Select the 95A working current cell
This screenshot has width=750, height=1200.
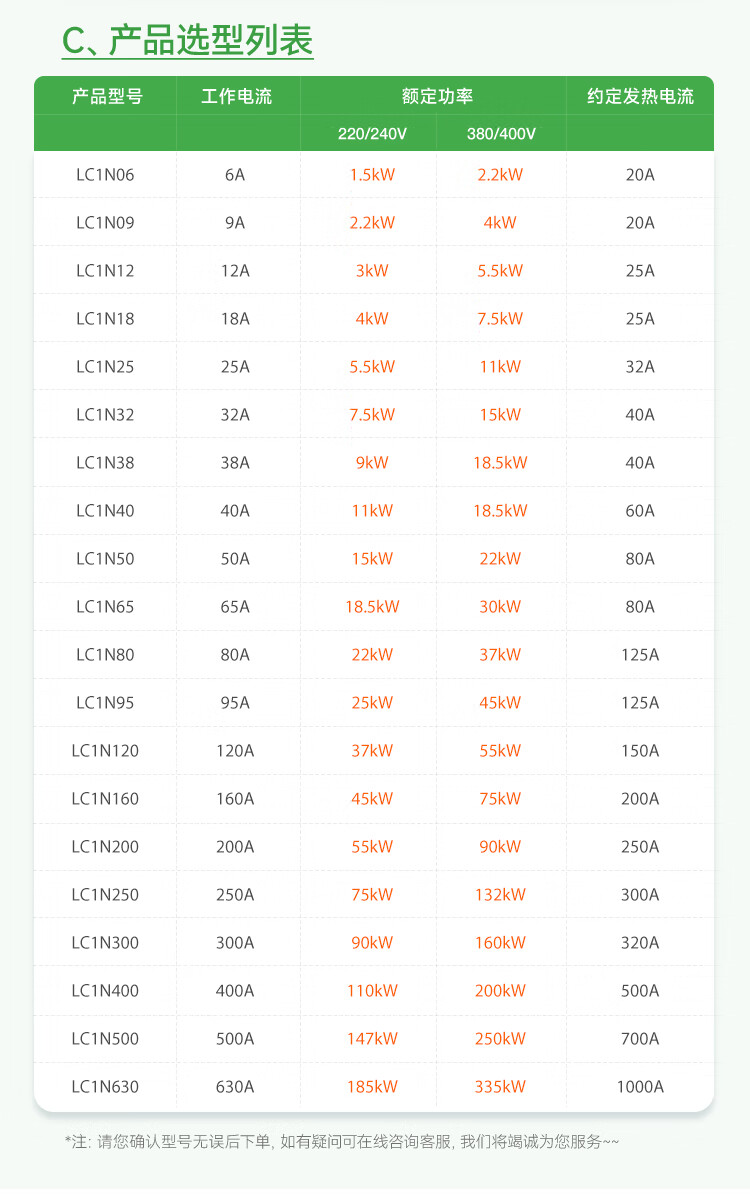(x=235, y=703)
